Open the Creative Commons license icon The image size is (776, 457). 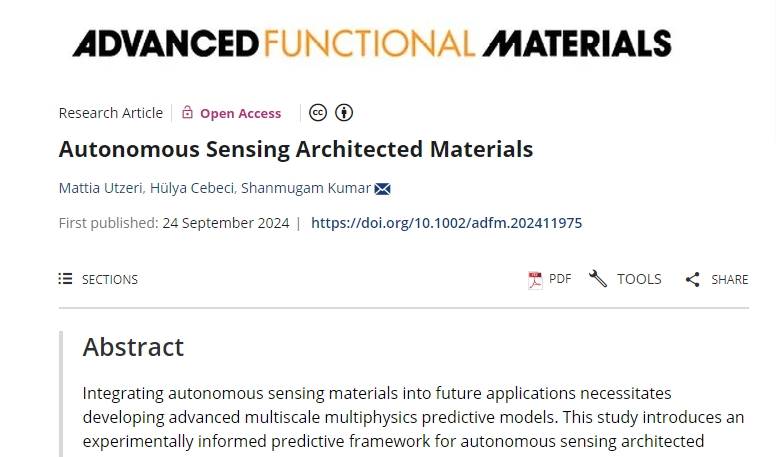(318, 113)
